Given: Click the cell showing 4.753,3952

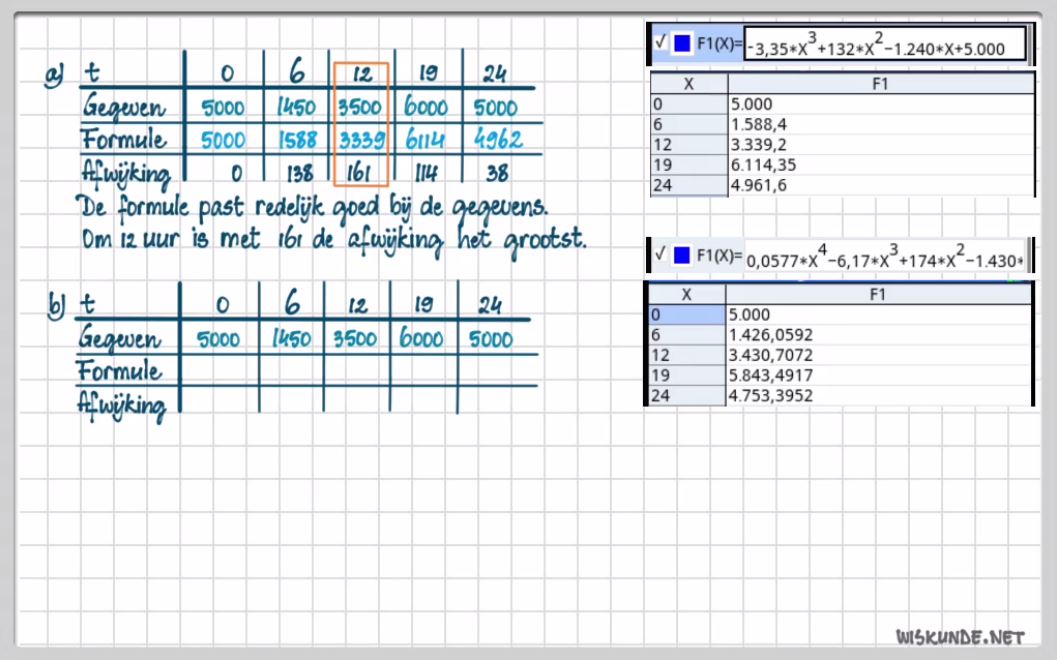Looking at the screenshot, I should pyautogui.click(x=880, y=396).
